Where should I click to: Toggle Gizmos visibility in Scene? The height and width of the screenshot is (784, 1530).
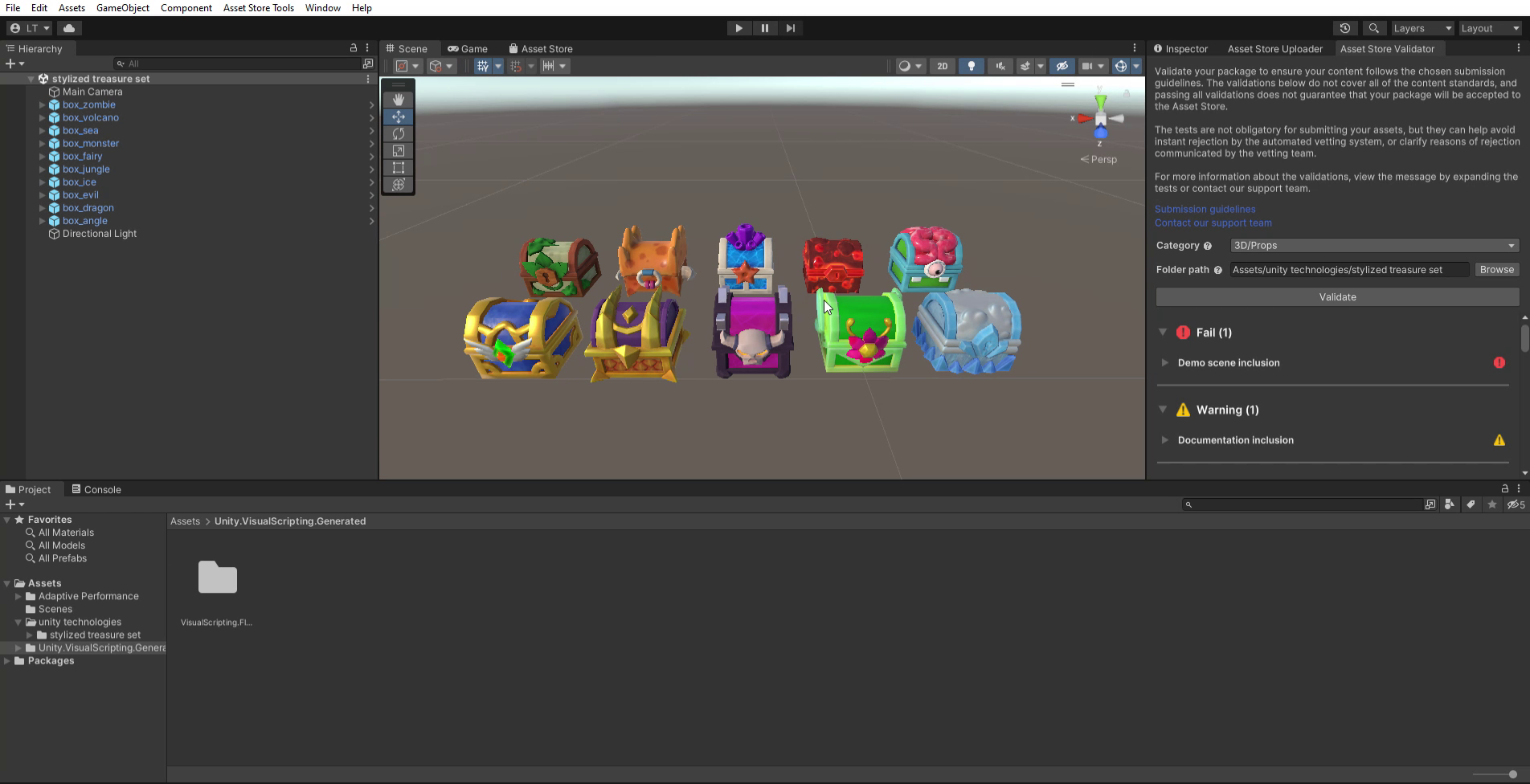tap(1120, 66)
